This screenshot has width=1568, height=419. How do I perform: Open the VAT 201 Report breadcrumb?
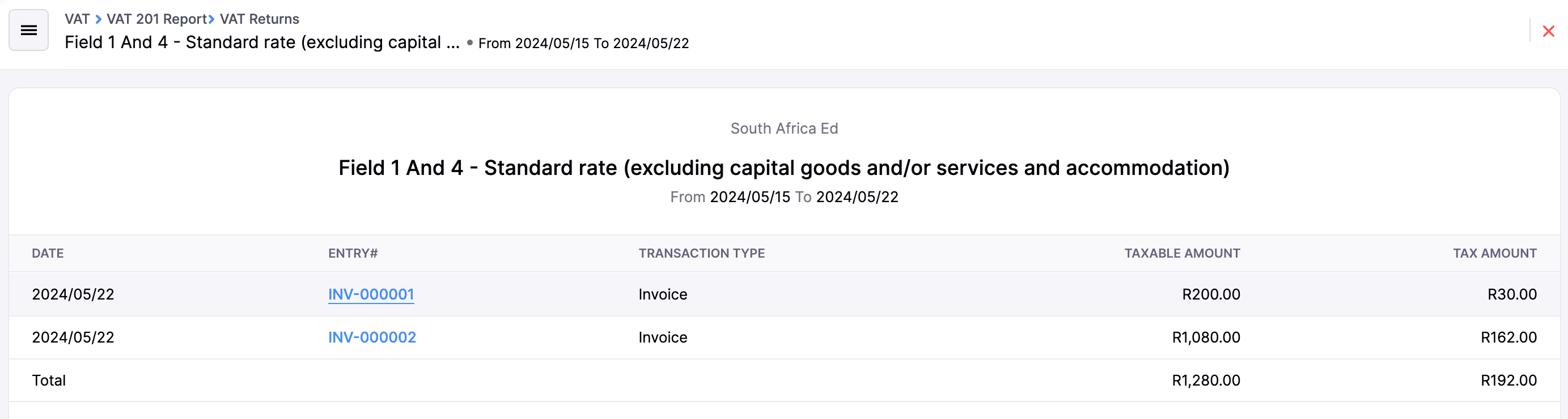point(156,19)
